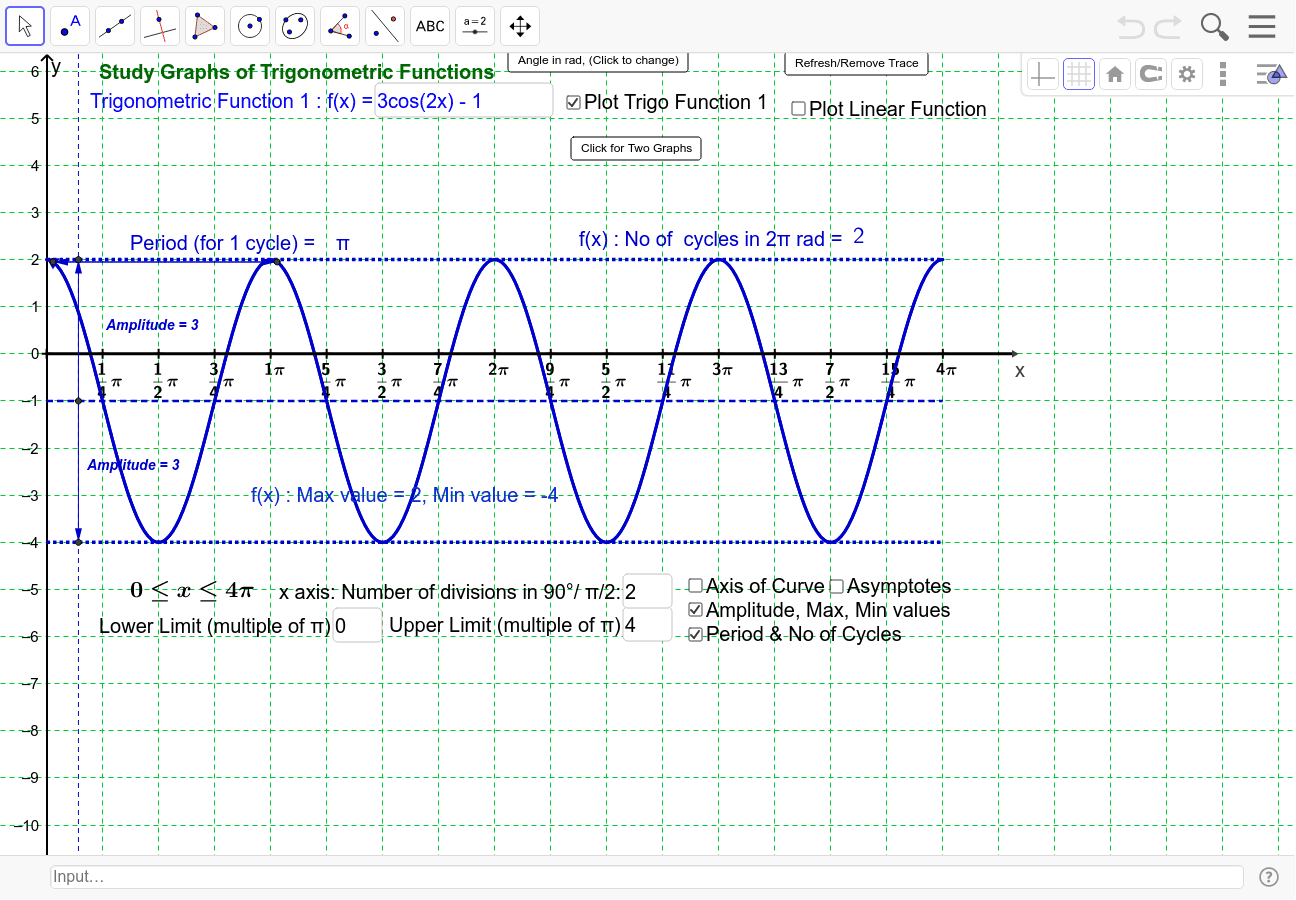Click the No of cycles in 2π text

pyautogui.click(x=711, y=239)
